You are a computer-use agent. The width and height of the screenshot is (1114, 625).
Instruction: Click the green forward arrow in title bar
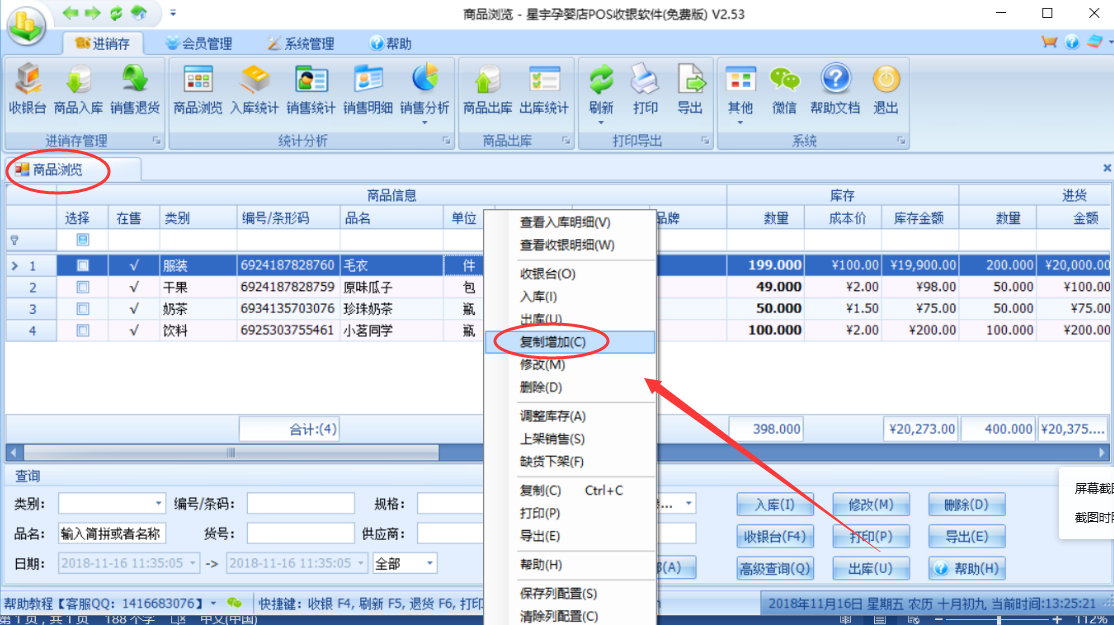pyautogui.click(x=93, y=13)
